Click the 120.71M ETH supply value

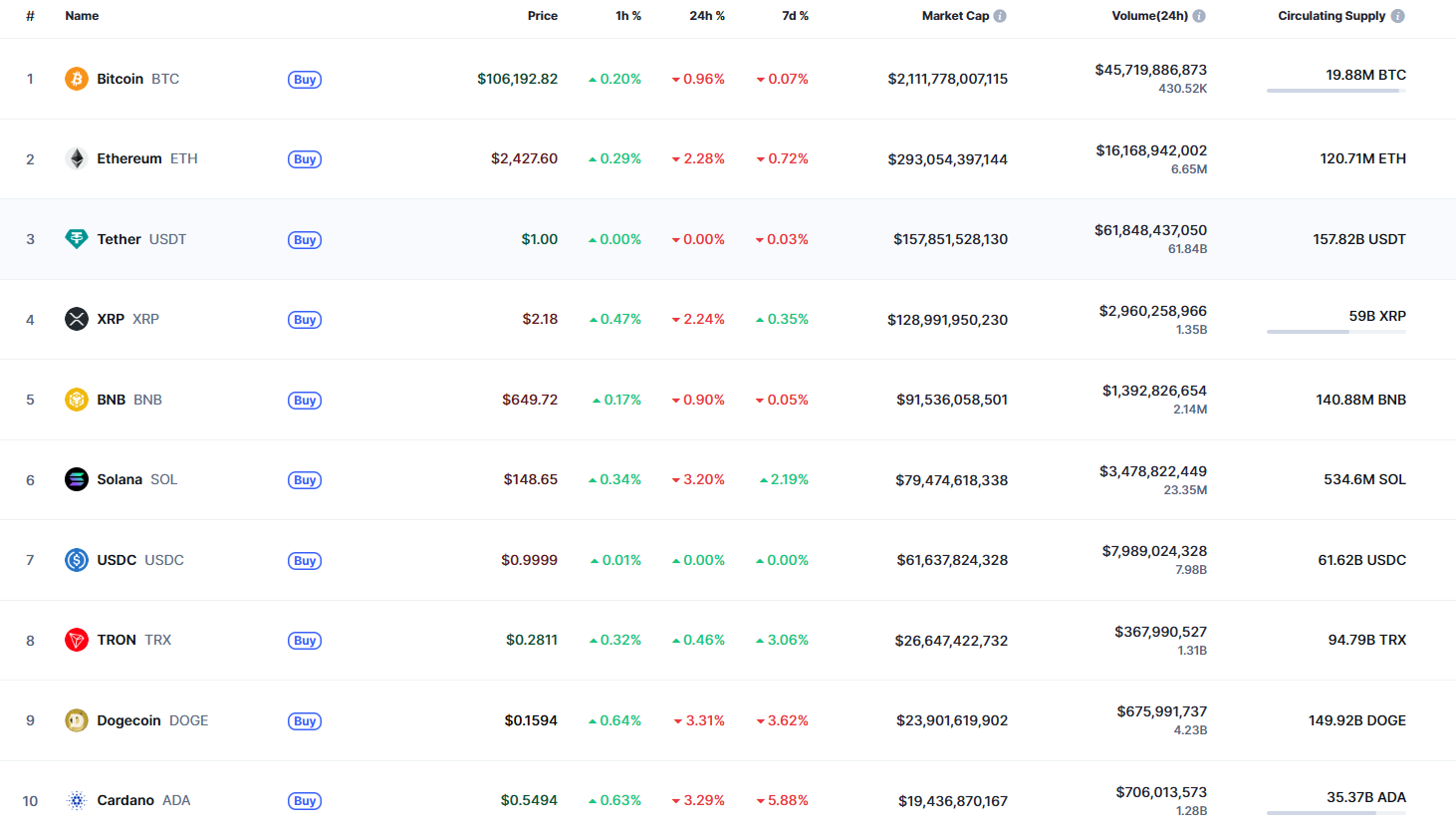coord(1362,158)
